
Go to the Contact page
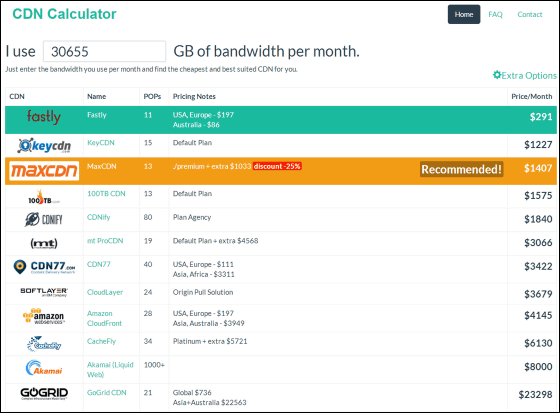[x=530, y=14]
